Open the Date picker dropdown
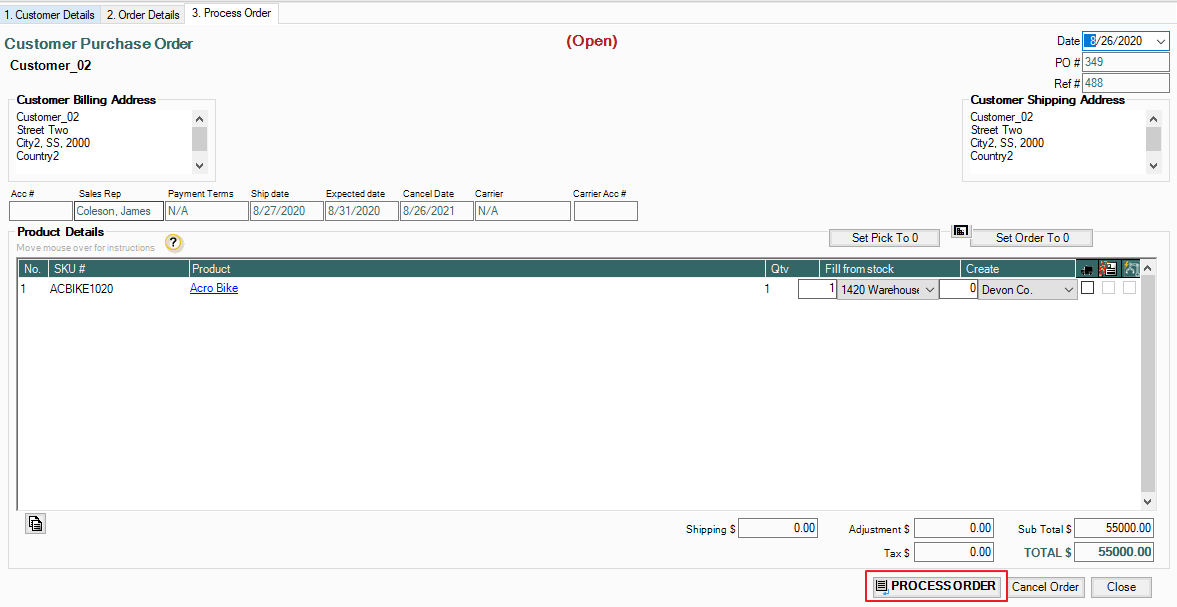This screenshot has height=607, width=1177. coord(1160,41)
